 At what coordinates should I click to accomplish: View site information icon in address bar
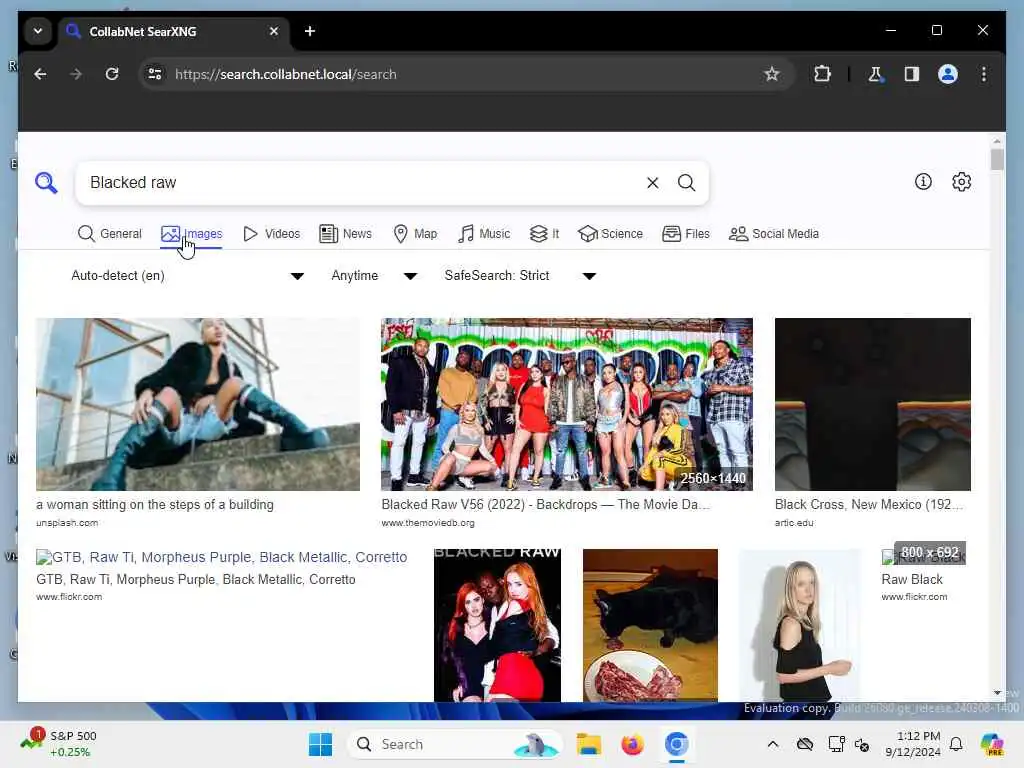coord(155,74)
